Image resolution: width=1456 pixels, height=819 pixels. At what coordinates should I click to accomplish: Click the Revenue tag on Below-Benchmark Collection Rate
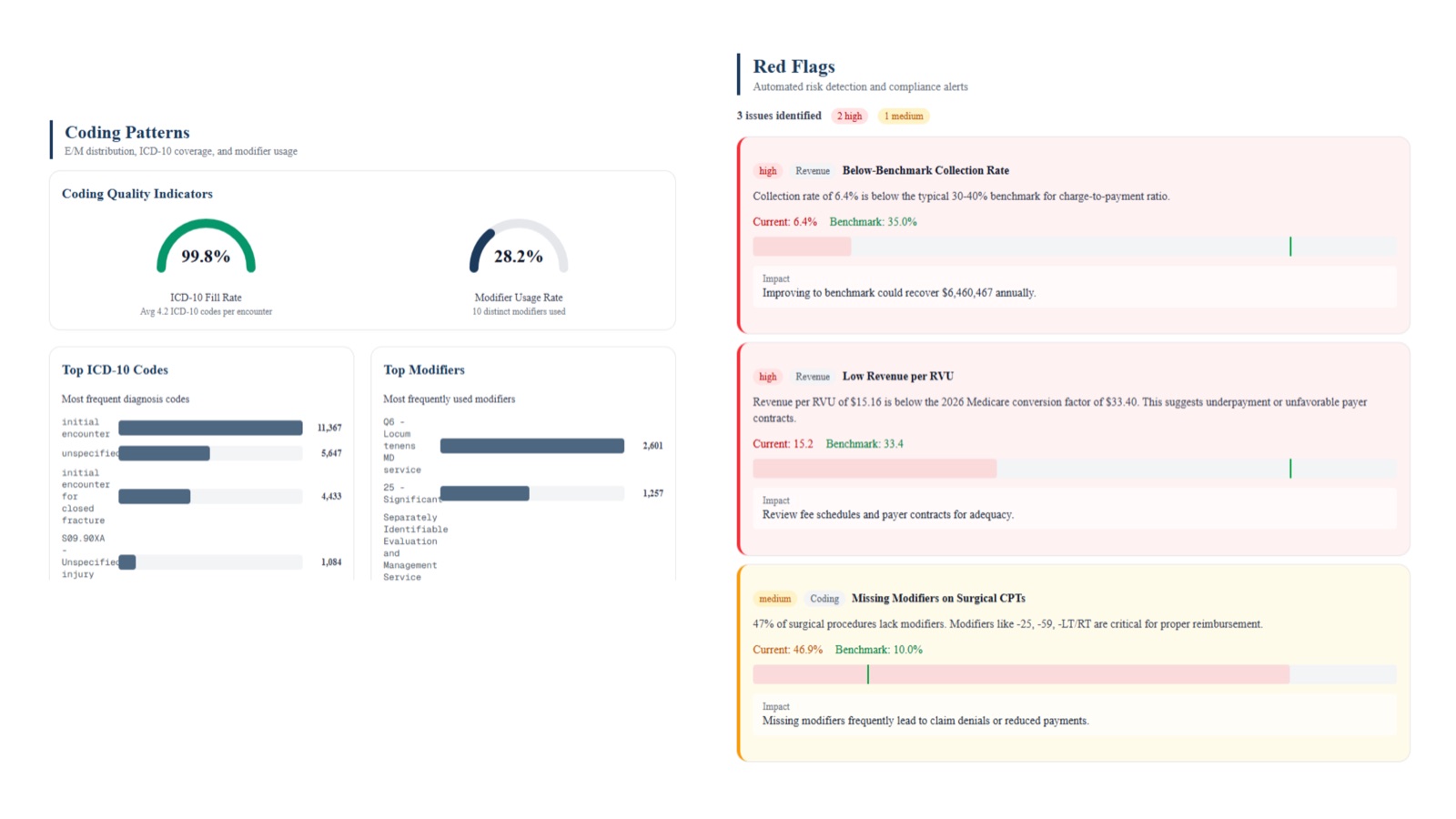(x=813, y=171)
